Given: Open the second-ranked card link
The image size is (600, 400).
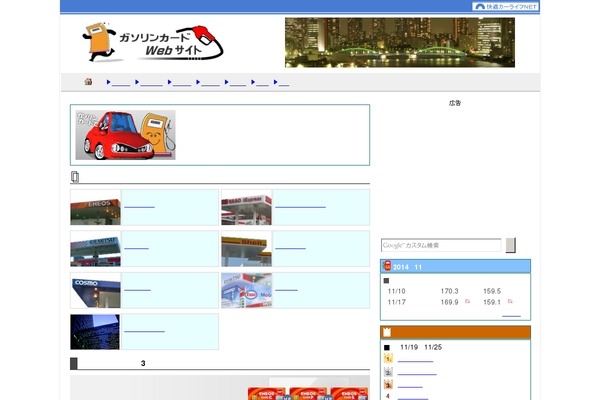Looking at the screenshot, I should [x=417, y=372].
